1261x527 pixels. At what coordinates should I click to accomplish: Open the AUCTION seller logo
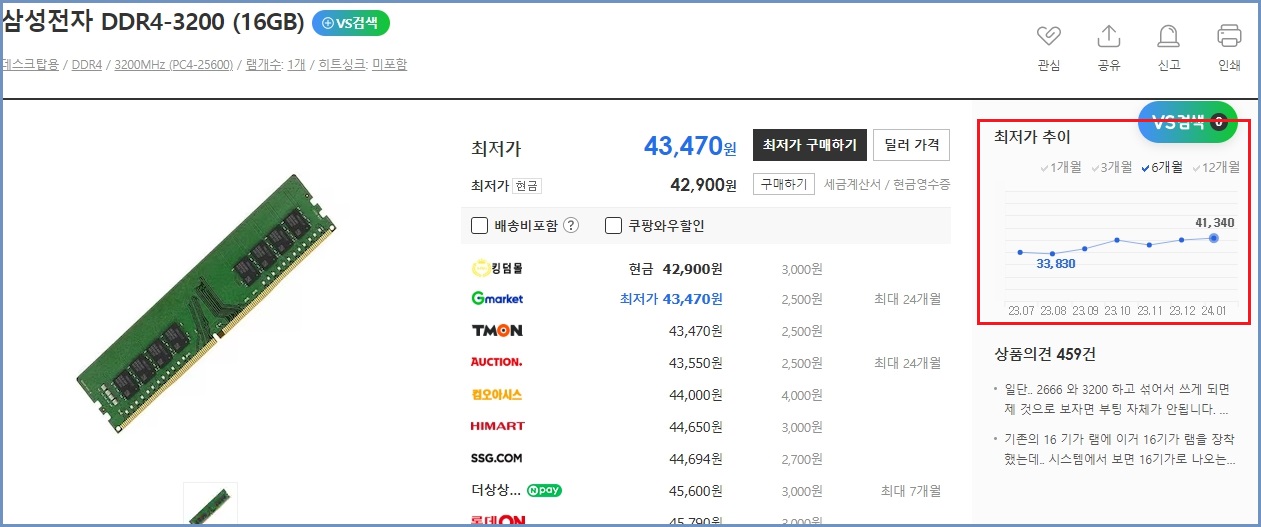pos(497,362)
